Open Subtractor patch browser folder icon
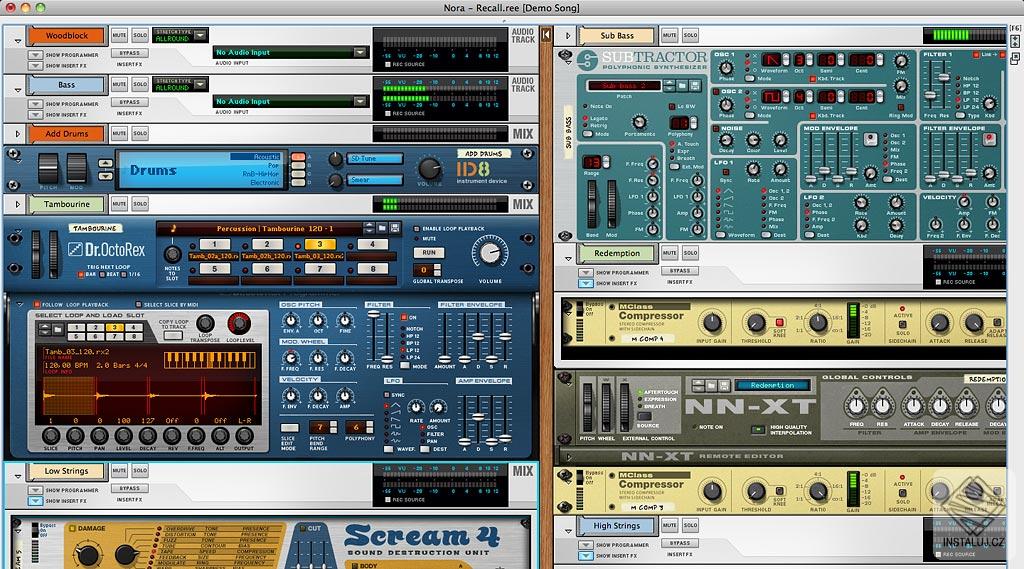Viewport: 1024px width, 569px height. (x=682, y=86)
